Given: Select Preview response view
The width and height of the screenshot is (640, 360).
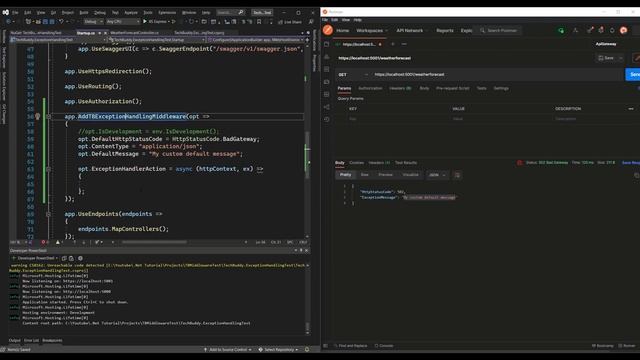Looking at the screenshot, I should pos(385,175).
